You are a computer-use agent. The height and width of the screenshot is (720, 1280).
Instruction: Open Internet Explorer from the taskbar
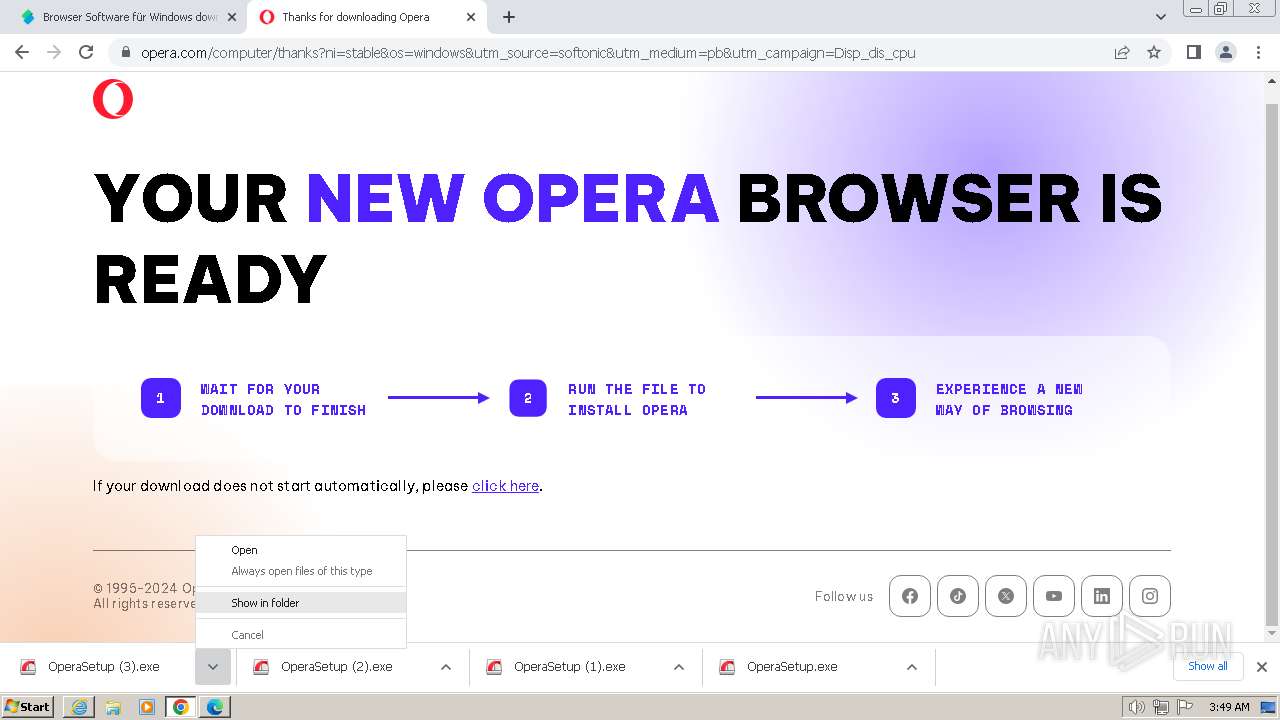[x=79, y=707]
